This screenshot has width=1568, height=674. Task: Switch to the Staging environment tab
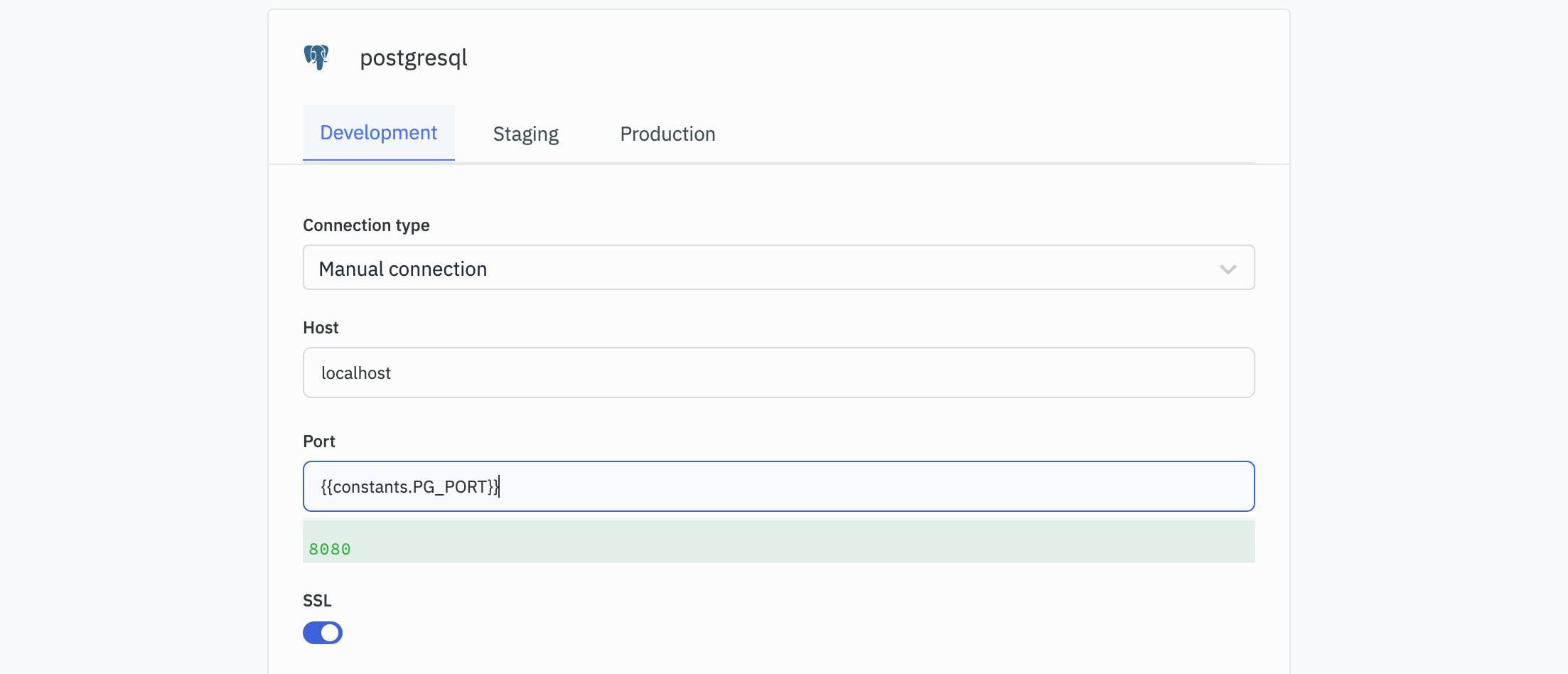(x=525, y=134)
